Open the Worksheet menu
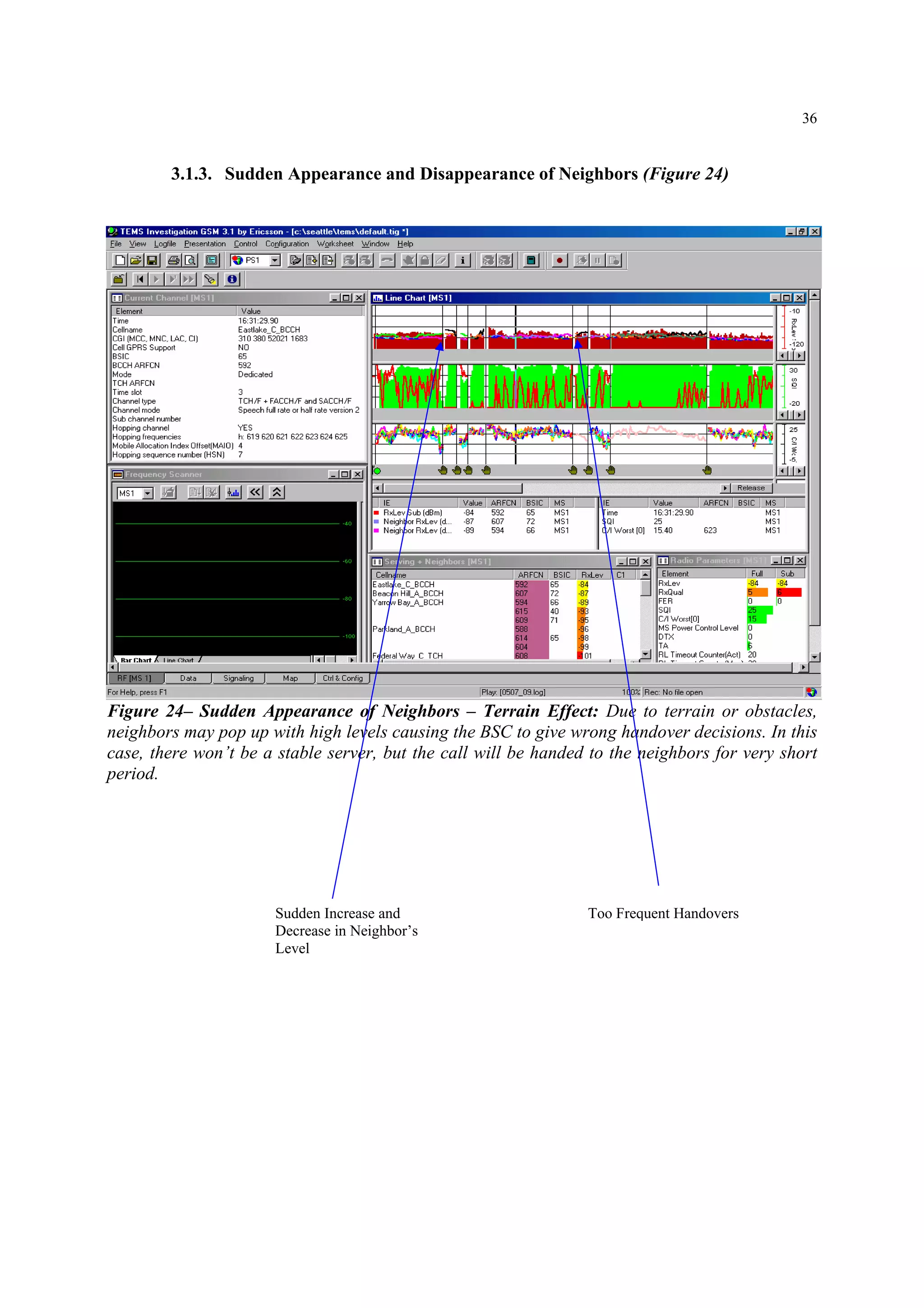Viewport: 924px width, 1308px height. tap(335, 244)
